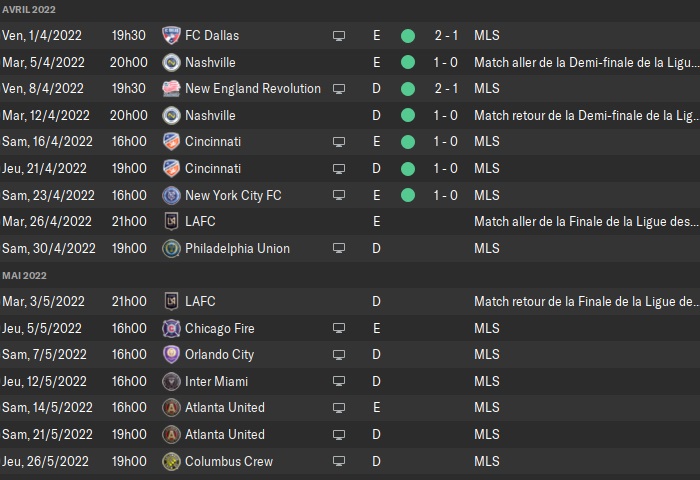700x480 pixels.
Task: Click the MLS competition on the Cincinnati 16/4 row
Action: pos(487,142)
